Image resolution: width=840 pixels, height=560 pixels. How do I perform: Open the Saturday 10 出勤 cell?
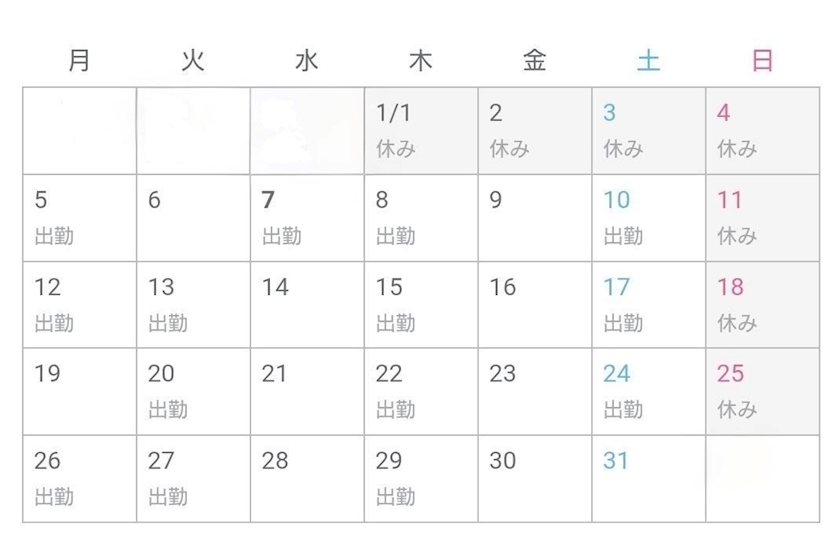click(x=649, y=218)
